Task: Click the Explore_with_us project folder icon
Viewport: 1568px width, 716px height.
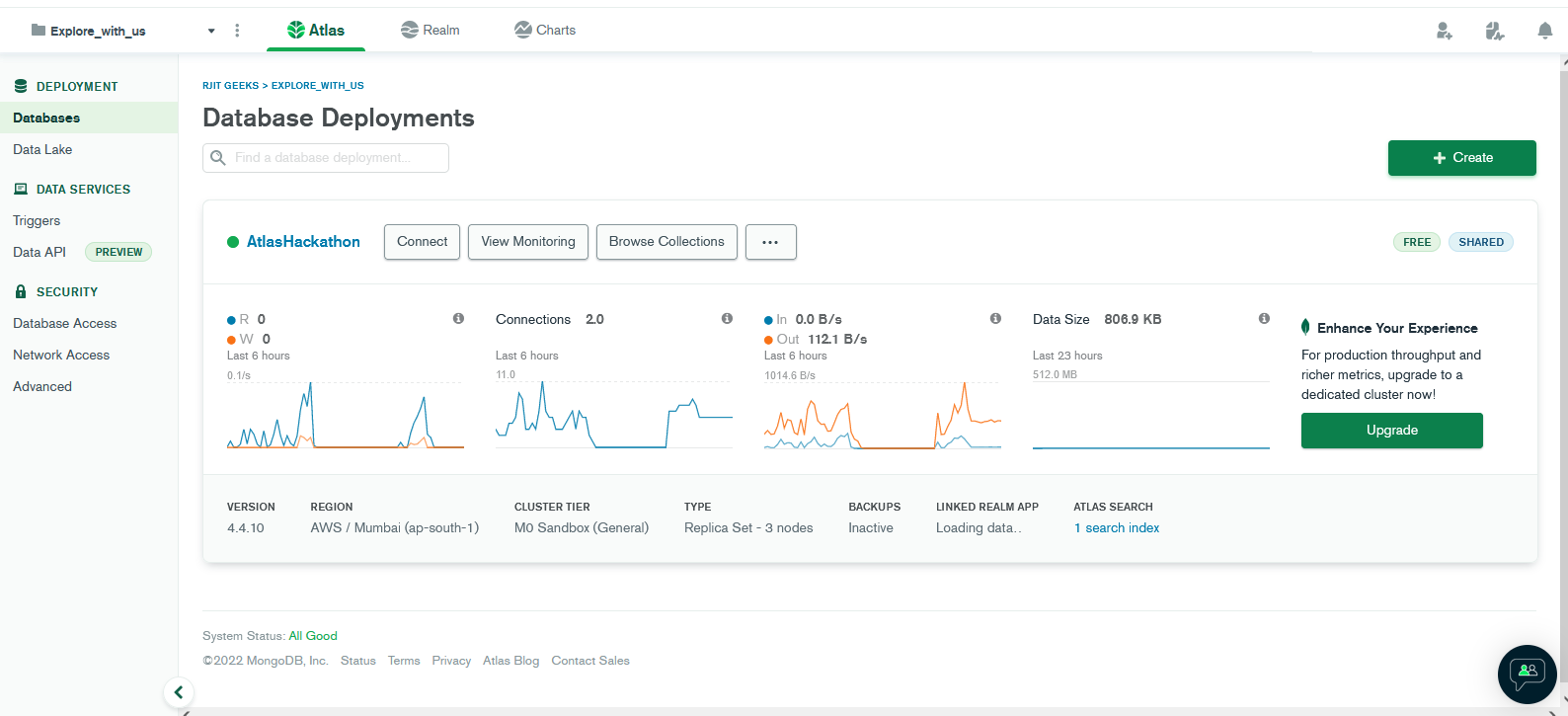Action: 39,31
